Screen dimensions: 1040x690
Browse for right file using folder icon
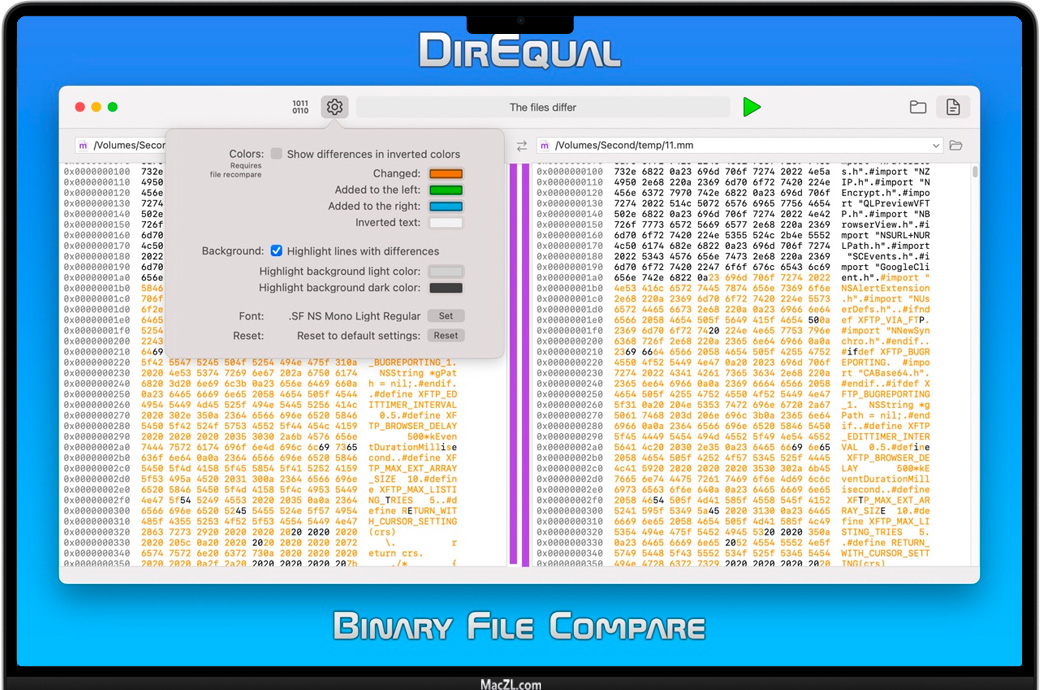[956, 146]
